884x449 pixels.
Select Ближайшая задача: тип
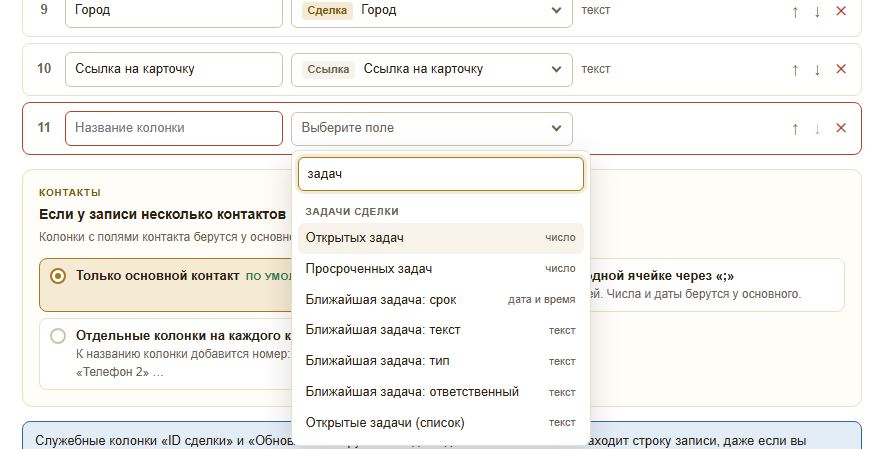coord(441,361)
